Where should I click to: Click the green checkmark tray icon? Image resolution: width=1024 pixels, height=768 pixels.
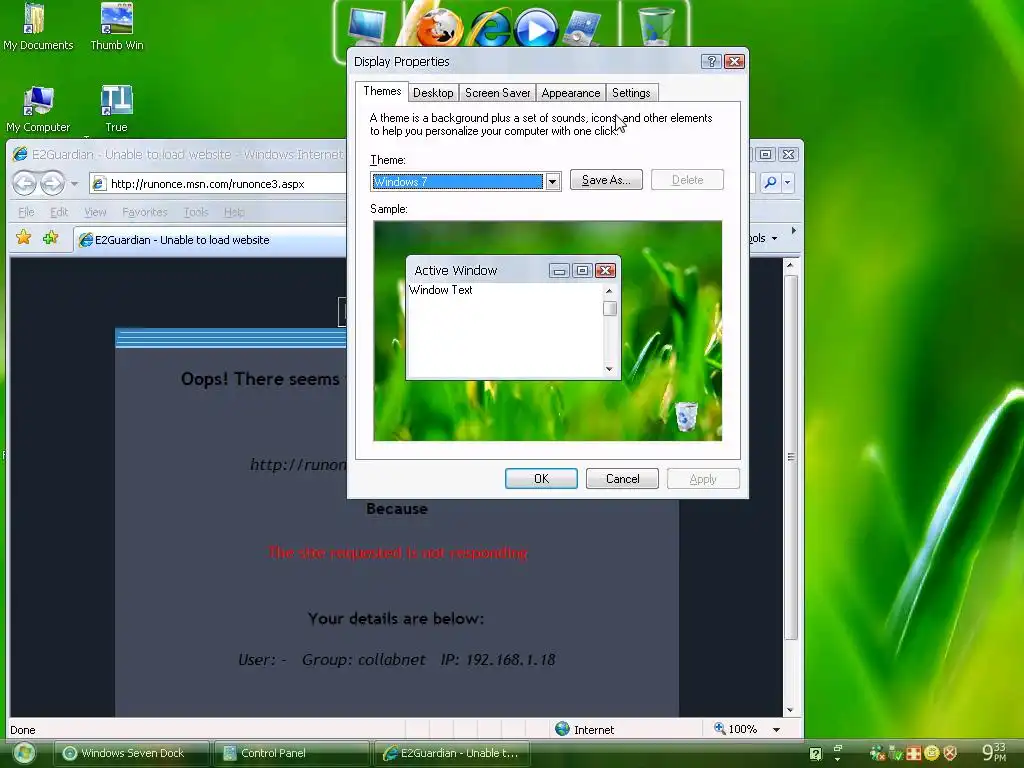(895, 753)
